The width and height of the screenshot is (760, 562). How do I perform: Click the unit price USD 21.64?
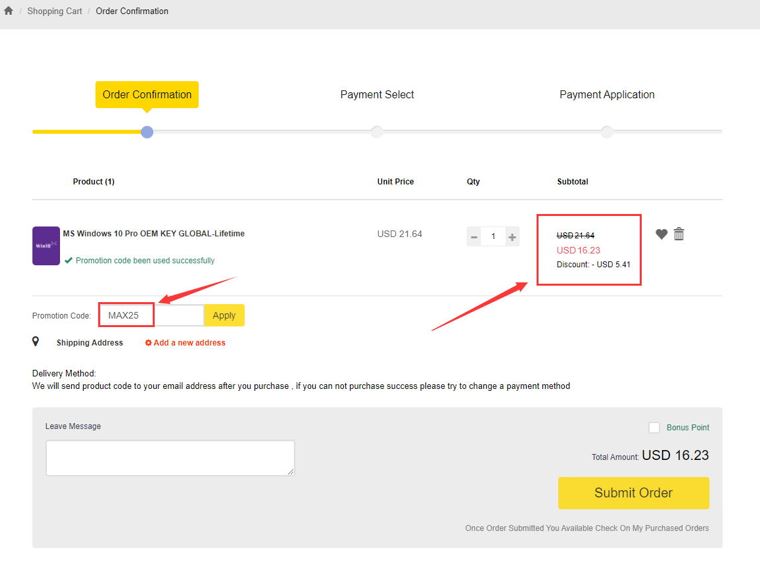pos(399,234)
